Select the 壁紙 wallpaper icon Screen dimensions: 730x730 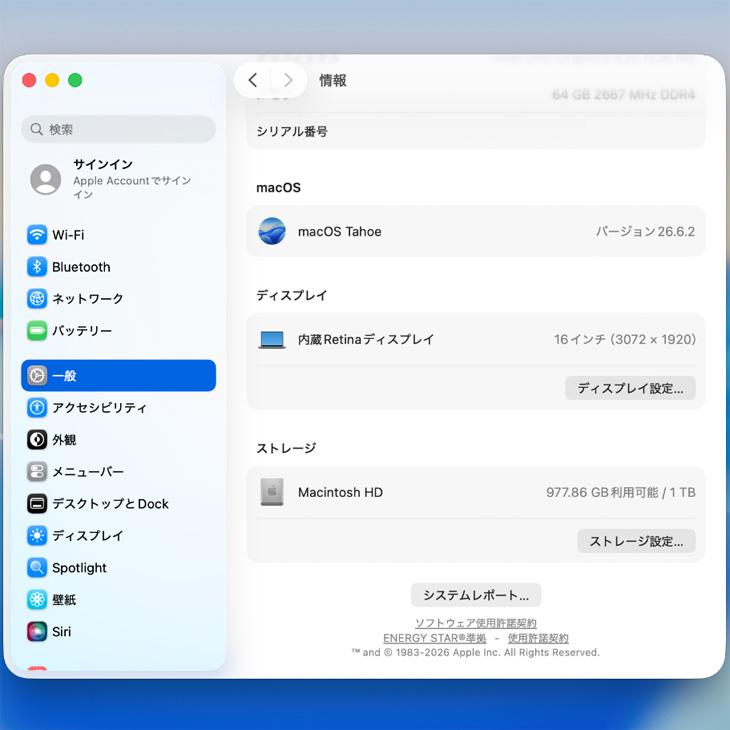coord(37,600)
